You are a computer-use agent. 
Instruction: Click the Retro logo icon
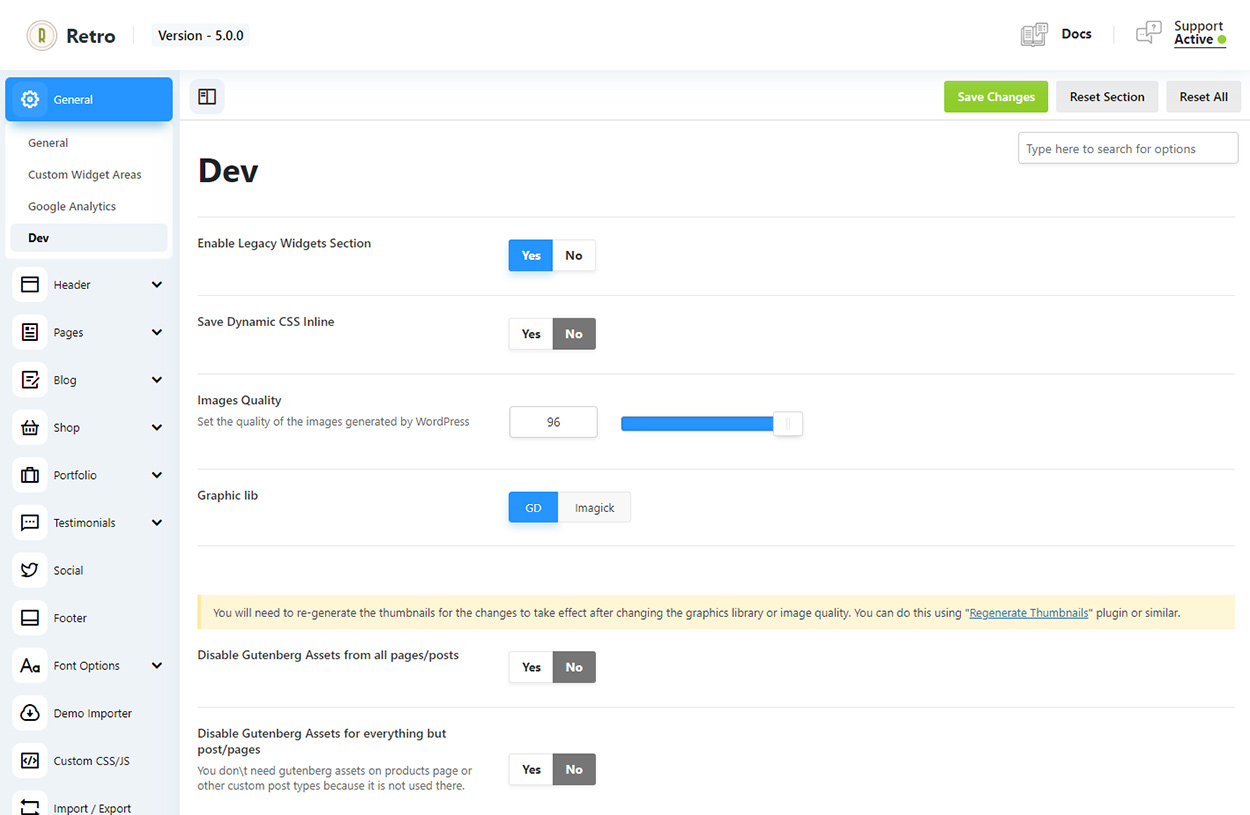click(41, 35)
